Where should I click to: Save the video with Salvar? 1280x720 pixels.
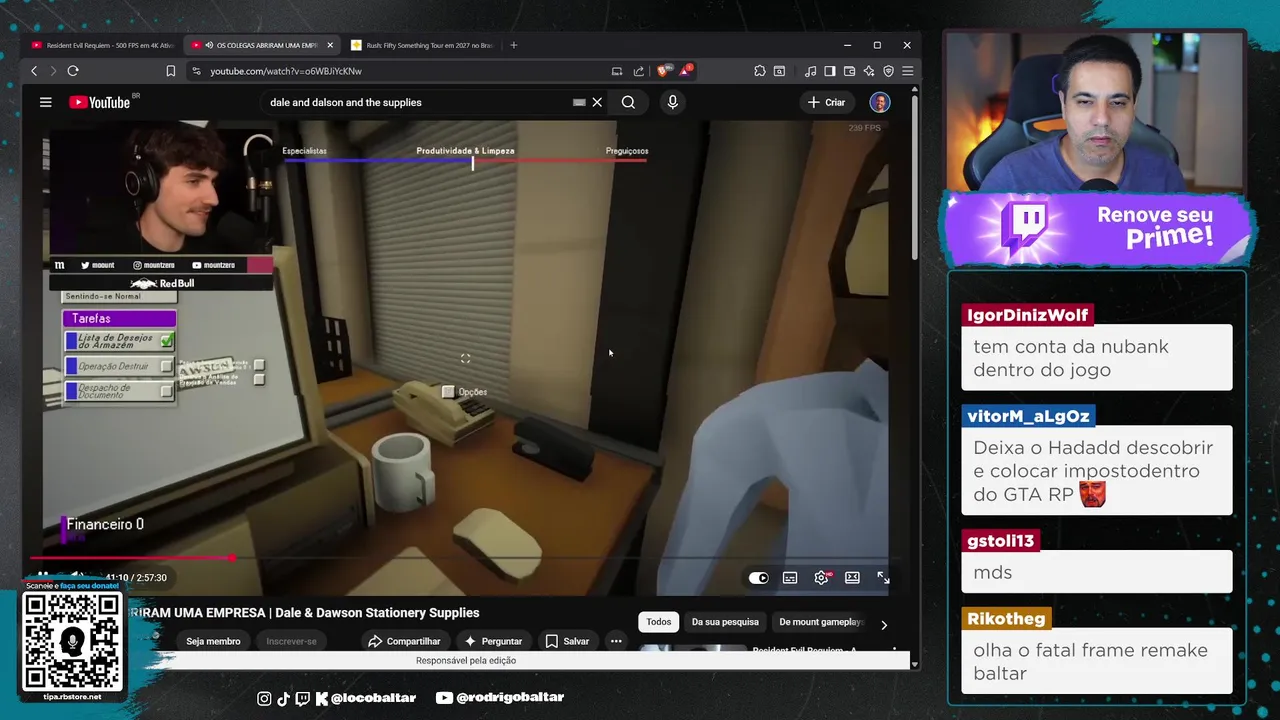point(567,641)
